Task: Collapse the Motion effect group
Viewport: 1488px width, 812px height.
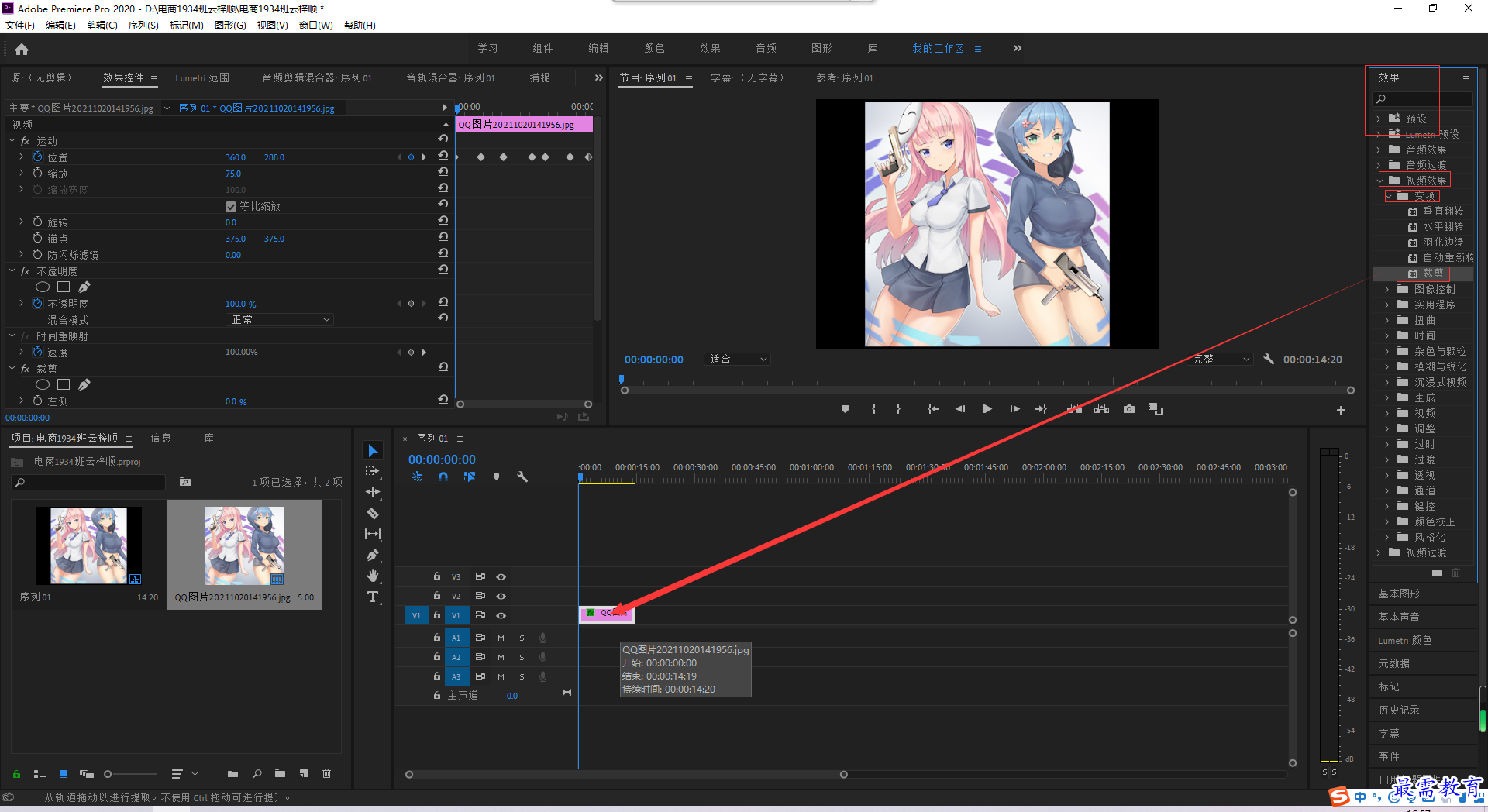Action: pyautogui.click(x=12, y=140)
